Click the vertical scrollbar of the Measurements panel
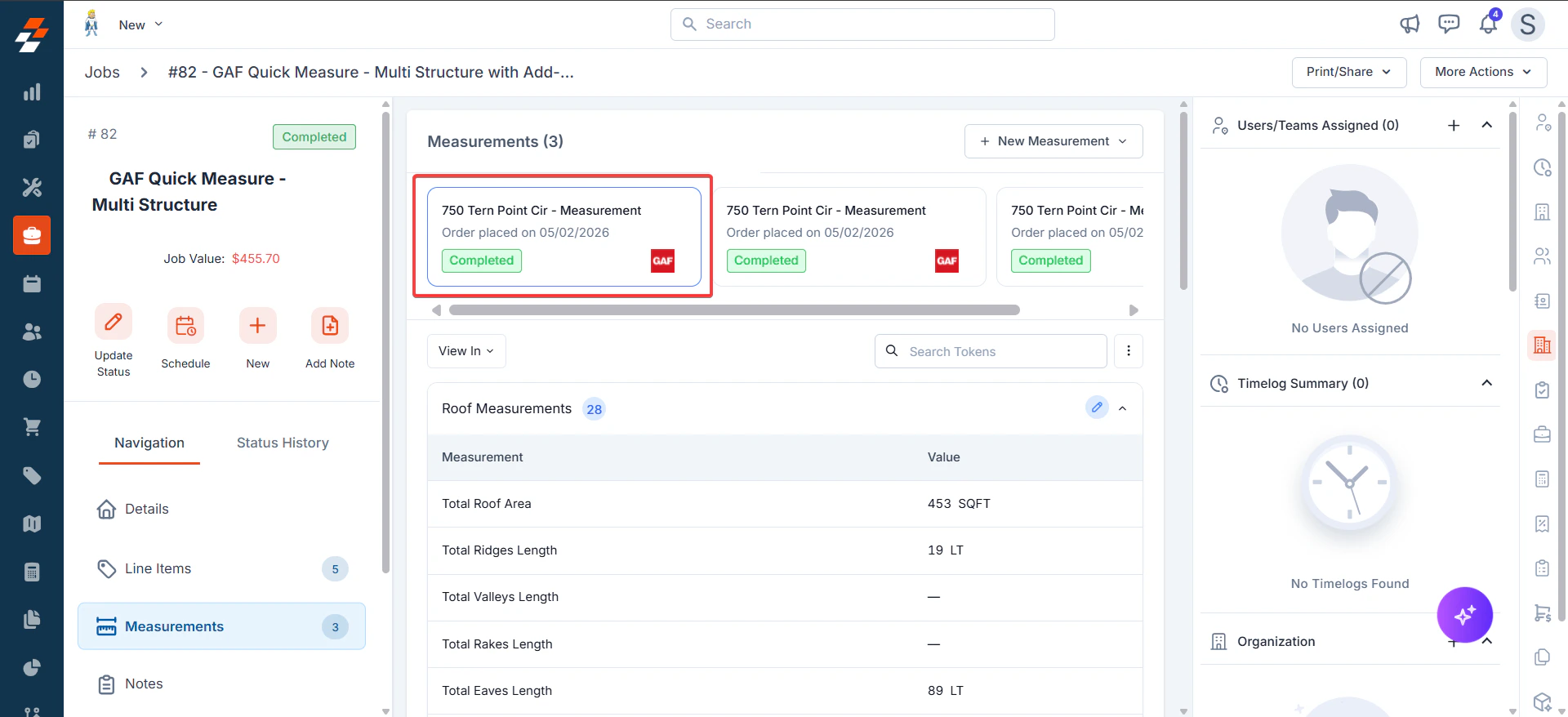This screenshot has height=717, width=1568. pyautogui.click(x=1183, y=200)
